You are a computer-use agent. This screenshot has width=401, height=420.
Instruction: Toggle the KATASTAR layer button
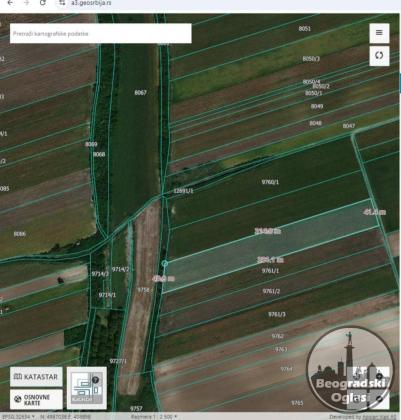pyautogui.click(x=36, y=377)
